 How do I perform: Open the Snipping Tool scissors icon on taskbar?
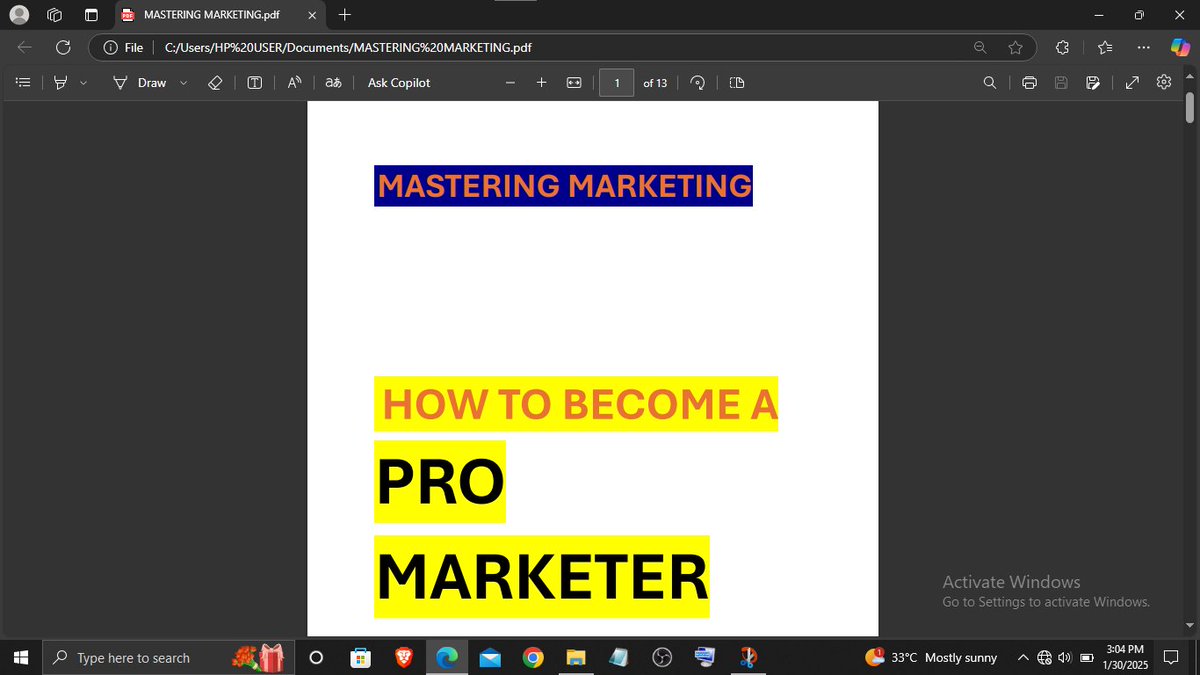[x=749, y=657]
